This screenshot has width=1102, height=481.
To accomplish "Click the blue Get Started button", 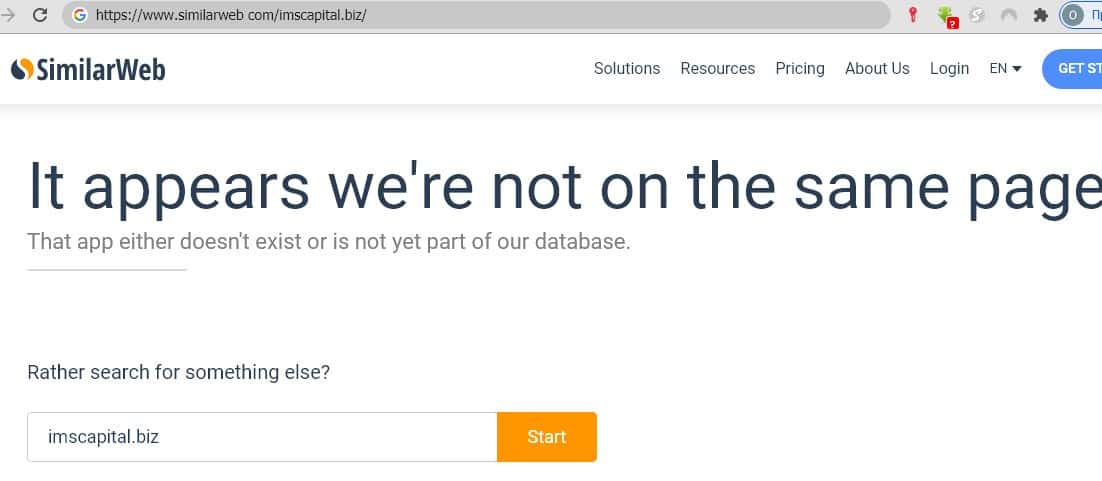I will (1072, 69).
